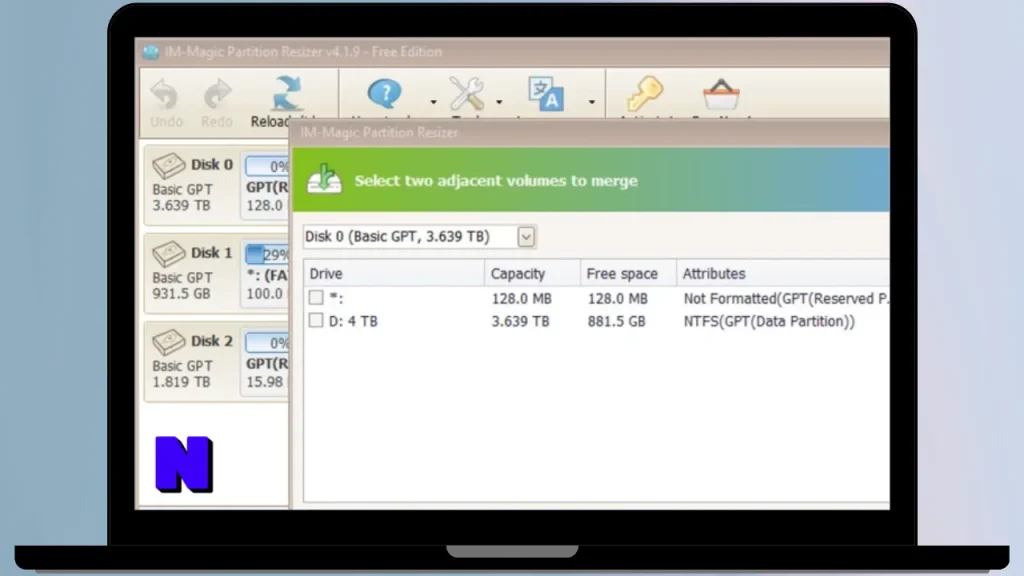Click the 128.0 MB capacity cell
This screenshot has height=576, width=1024.
tap(522, 298)
